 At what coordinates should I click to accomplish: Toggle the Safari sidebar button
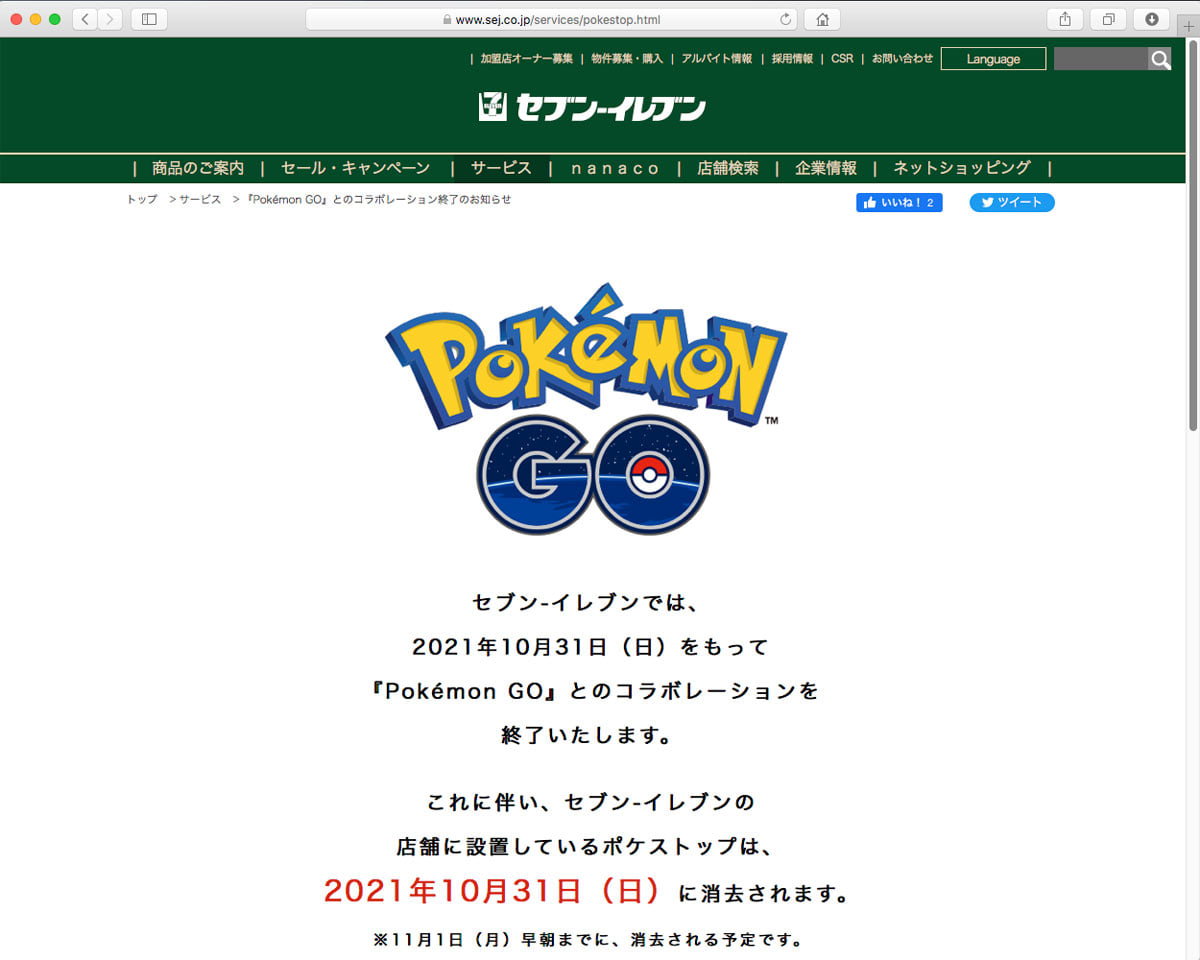pyautogui.click(x=149, y=19)
